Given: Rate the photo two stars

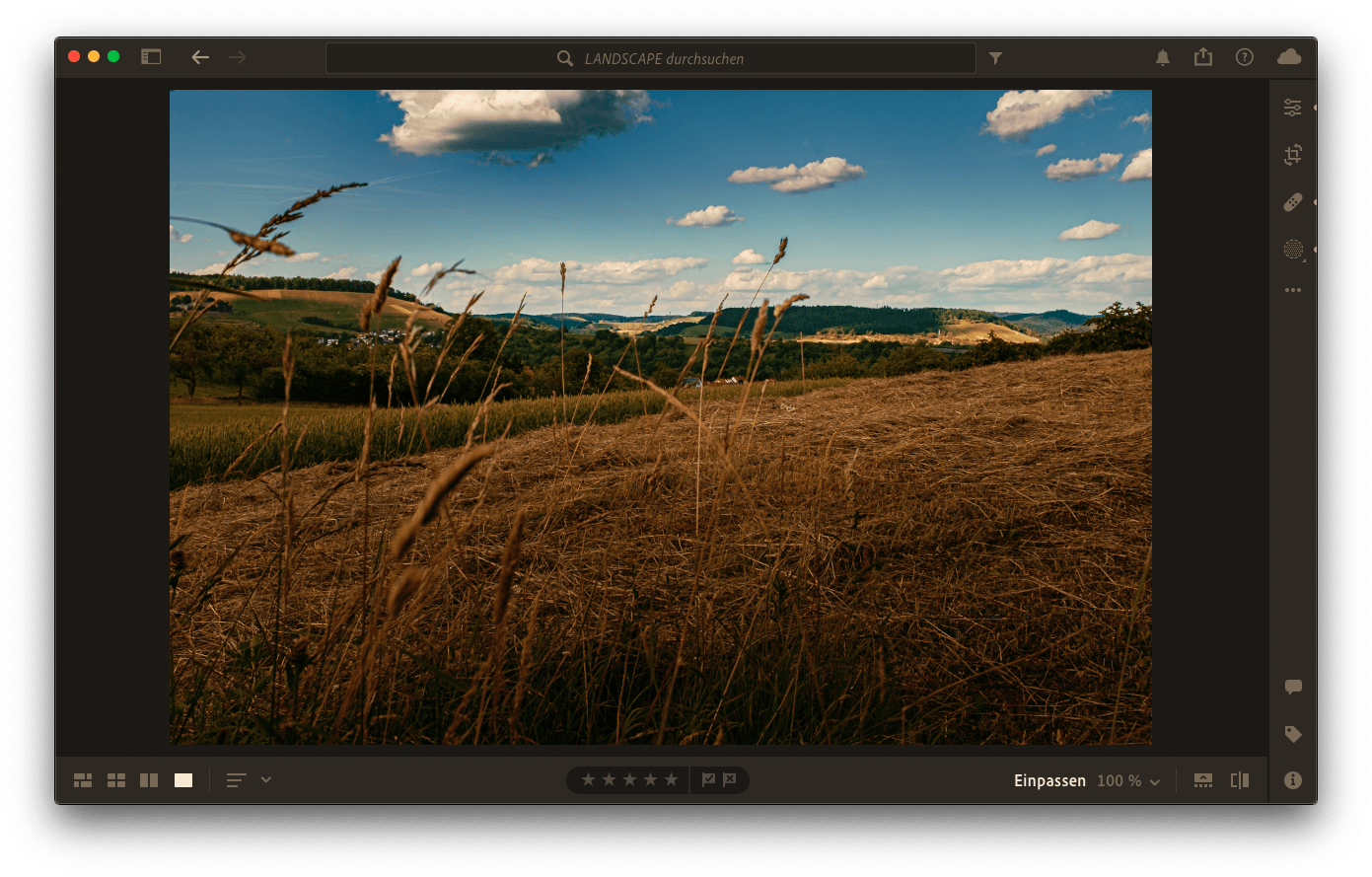Looking at the screenshot, I should point(609,779).
